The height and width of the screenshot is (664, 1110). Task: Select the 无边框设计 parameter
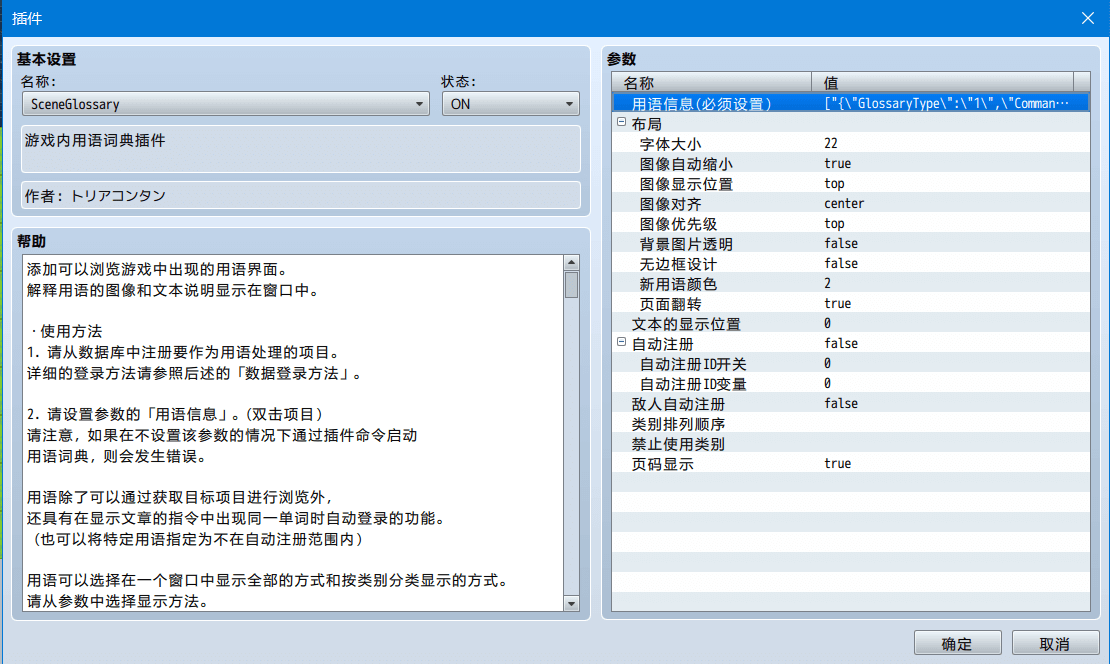850,263
